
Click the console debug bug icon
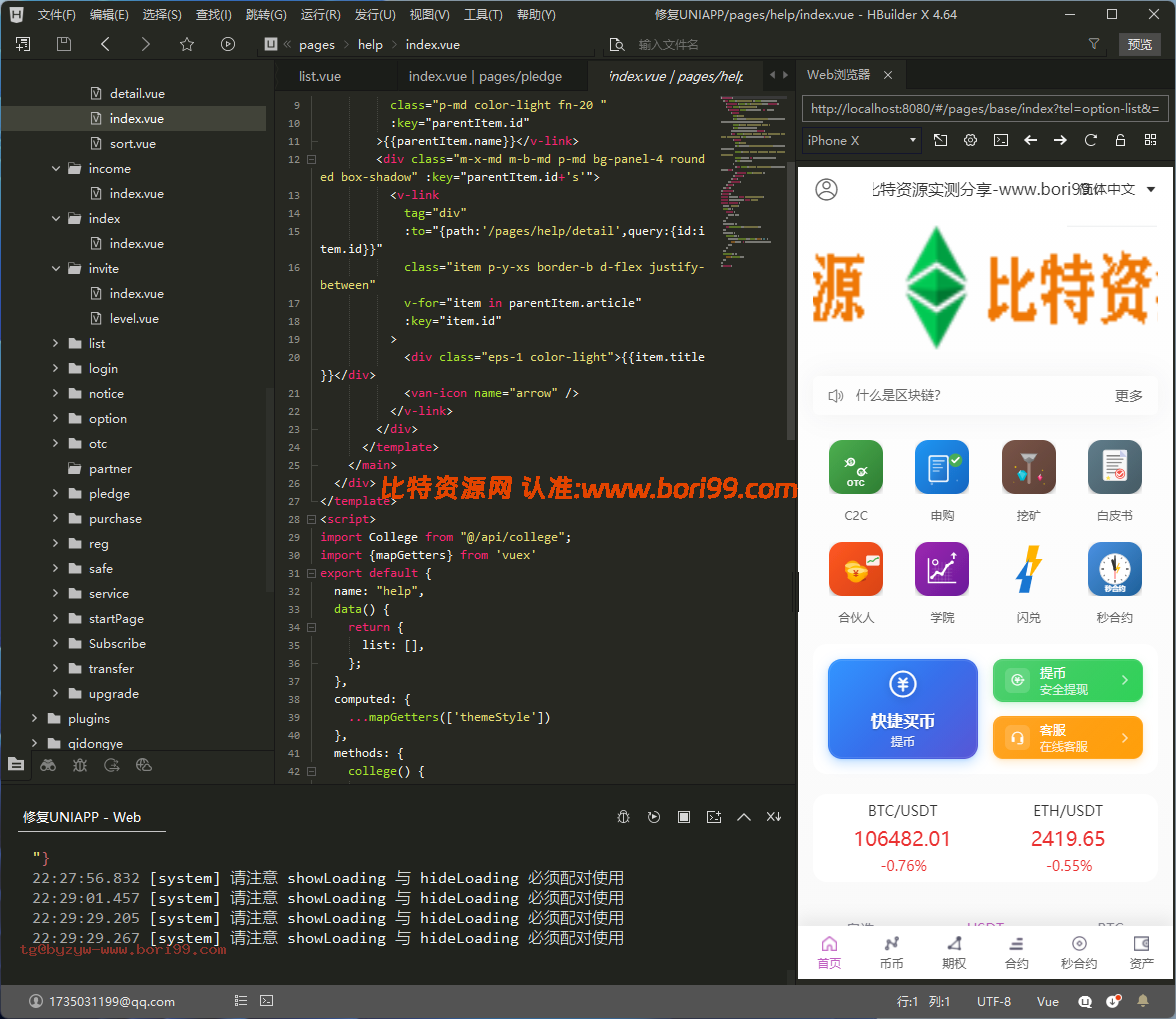pos(623,817)
